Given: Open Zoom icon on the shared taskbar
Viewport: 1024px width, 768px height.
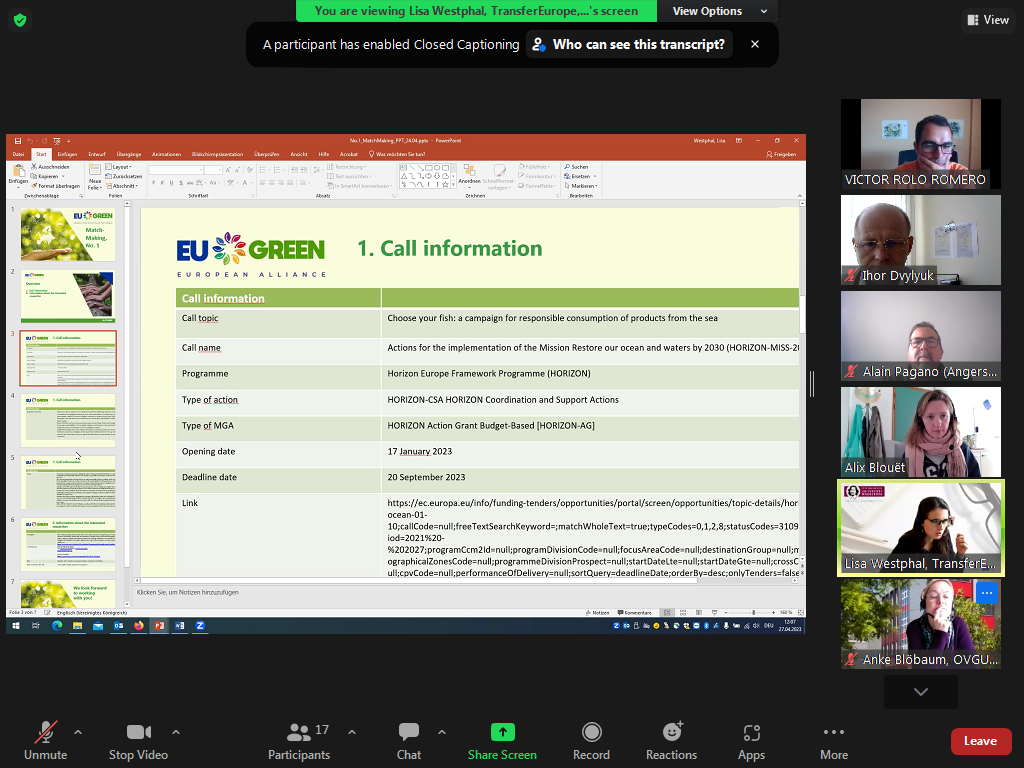Looking at the screenshot, I should tap(200, 626).
